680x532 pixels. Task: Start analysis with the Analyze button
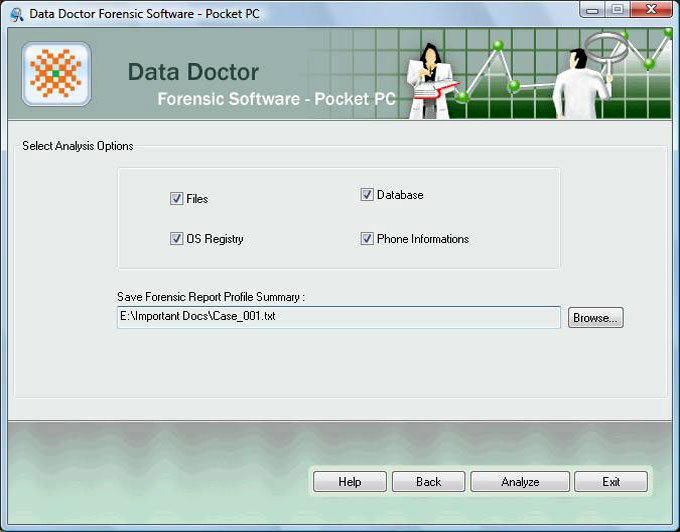[x=520, y=482]
